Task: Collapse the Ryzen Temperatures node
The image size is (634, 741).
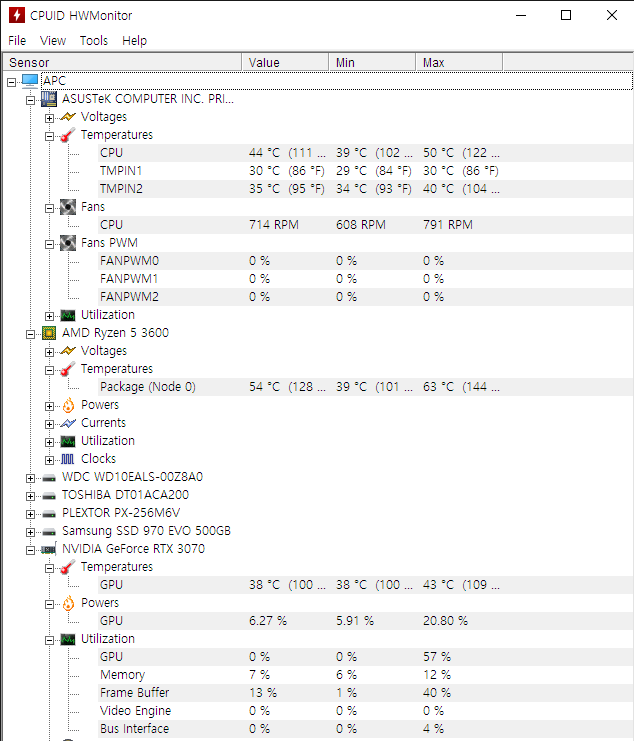Action: click(x=49, y=370)
